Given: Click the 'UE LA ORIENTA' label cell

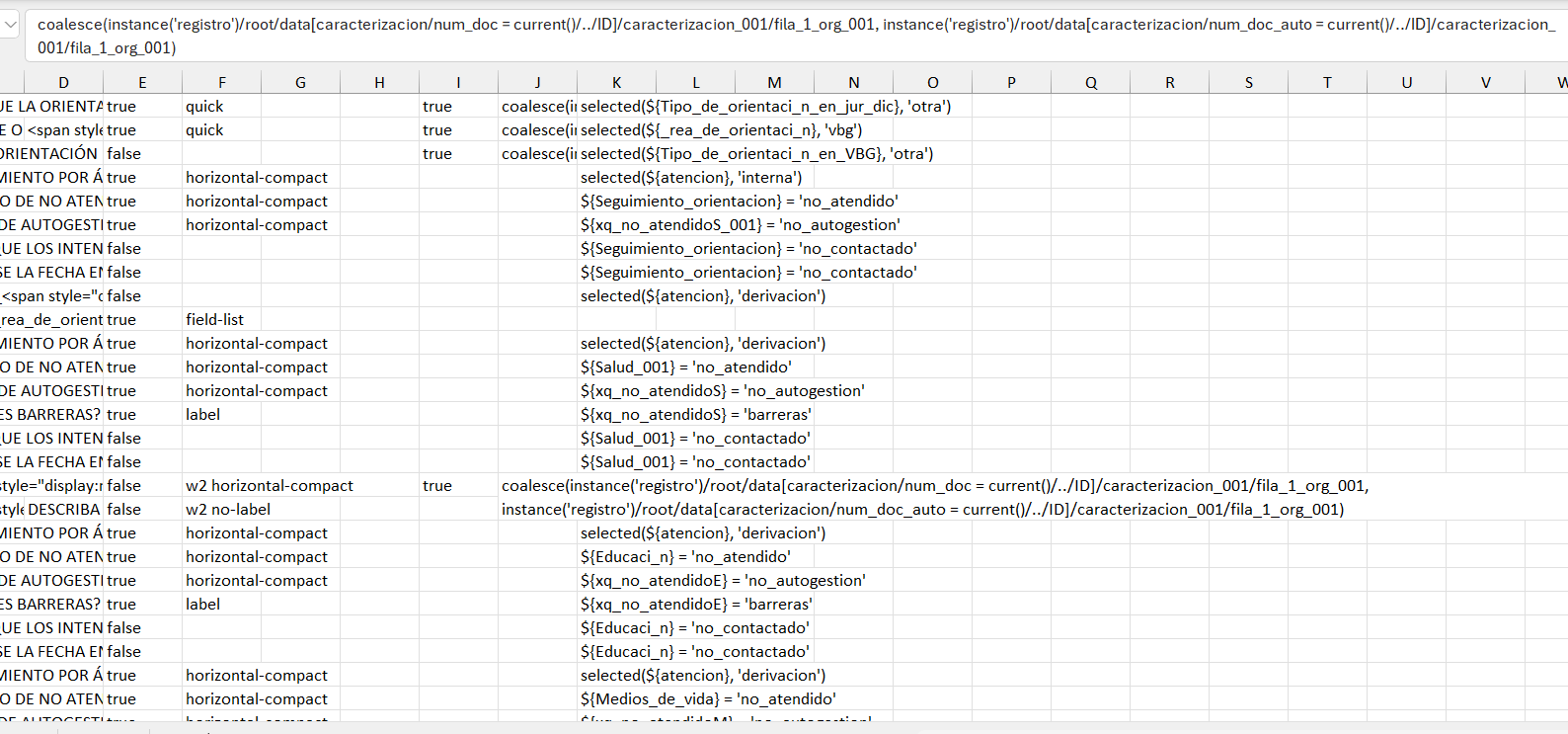Looking at the screenshot, I should [51, 106].
